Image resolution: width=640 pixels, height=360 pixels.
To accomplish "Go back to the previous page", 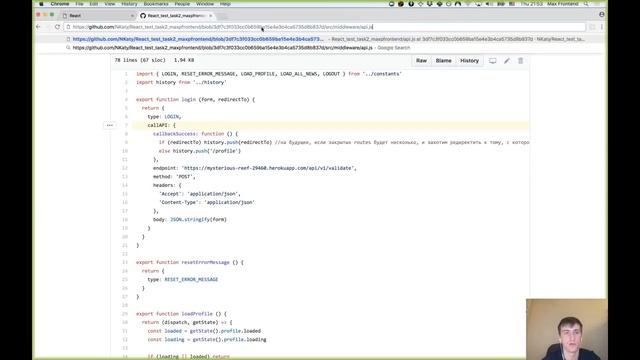I will tap(38, 27).
